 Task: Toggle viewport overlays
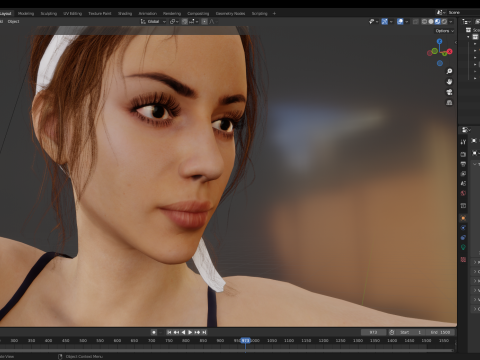click(x=400, y=21)
